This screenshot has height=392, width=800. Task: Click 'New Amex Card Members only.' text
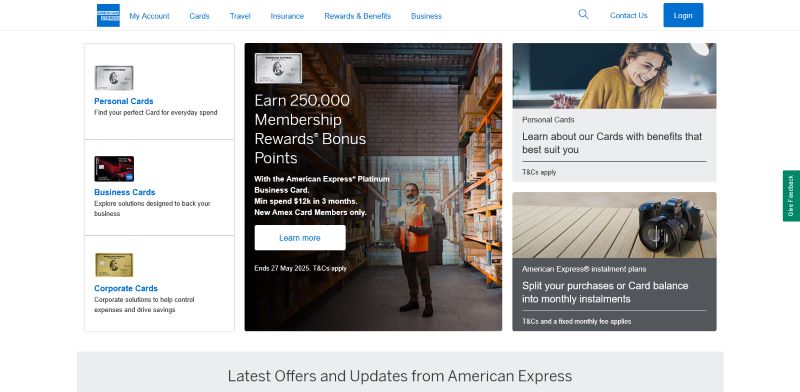[x=310, y=212]
